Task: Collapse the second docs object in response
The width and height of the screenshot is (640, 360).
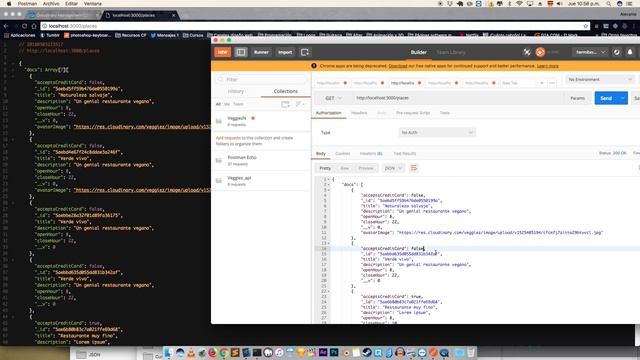Action: pyautogui.click(x=329, y=243)
